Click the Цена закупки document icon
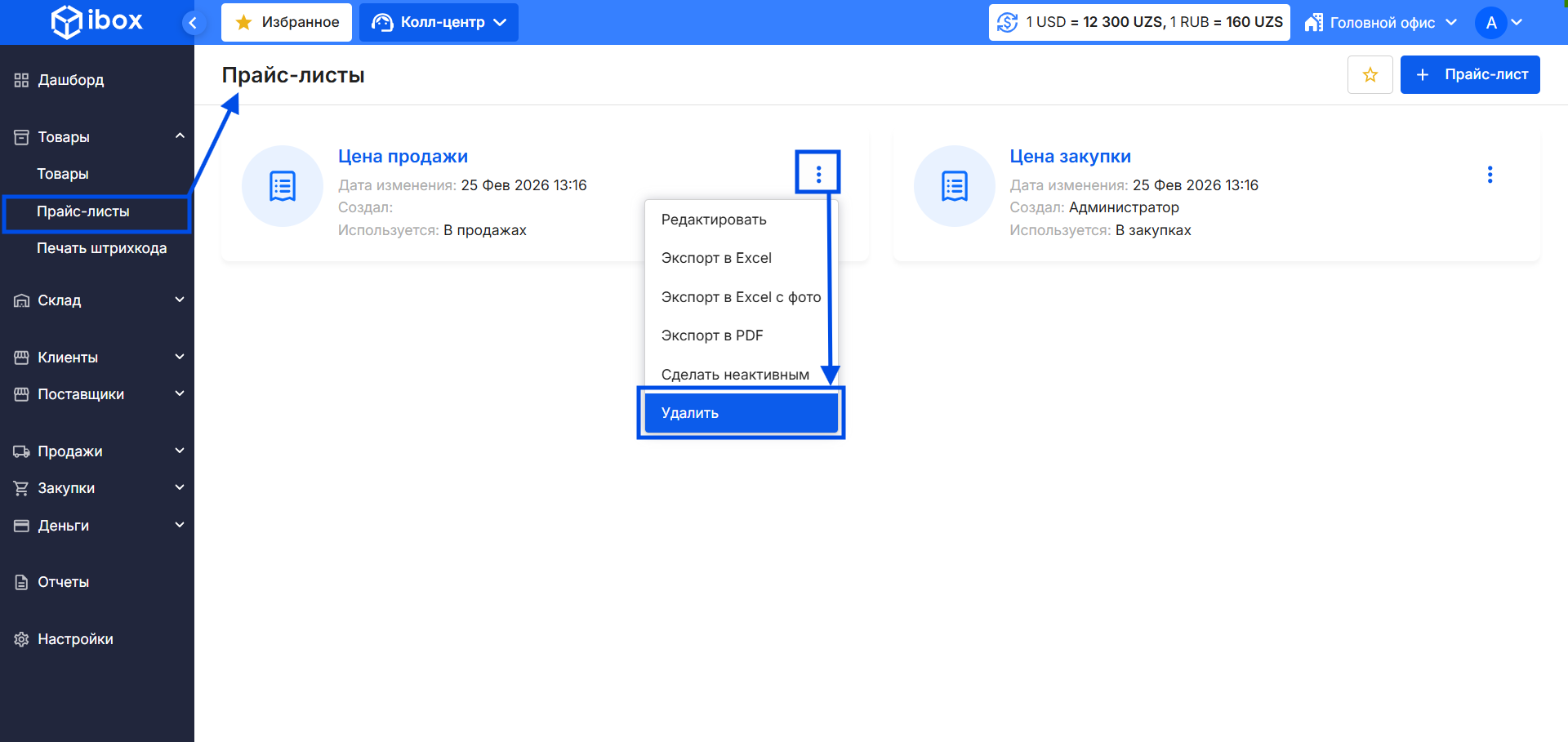The height and width of the screenshot is (742, 1568). click(x=954, y=186)
